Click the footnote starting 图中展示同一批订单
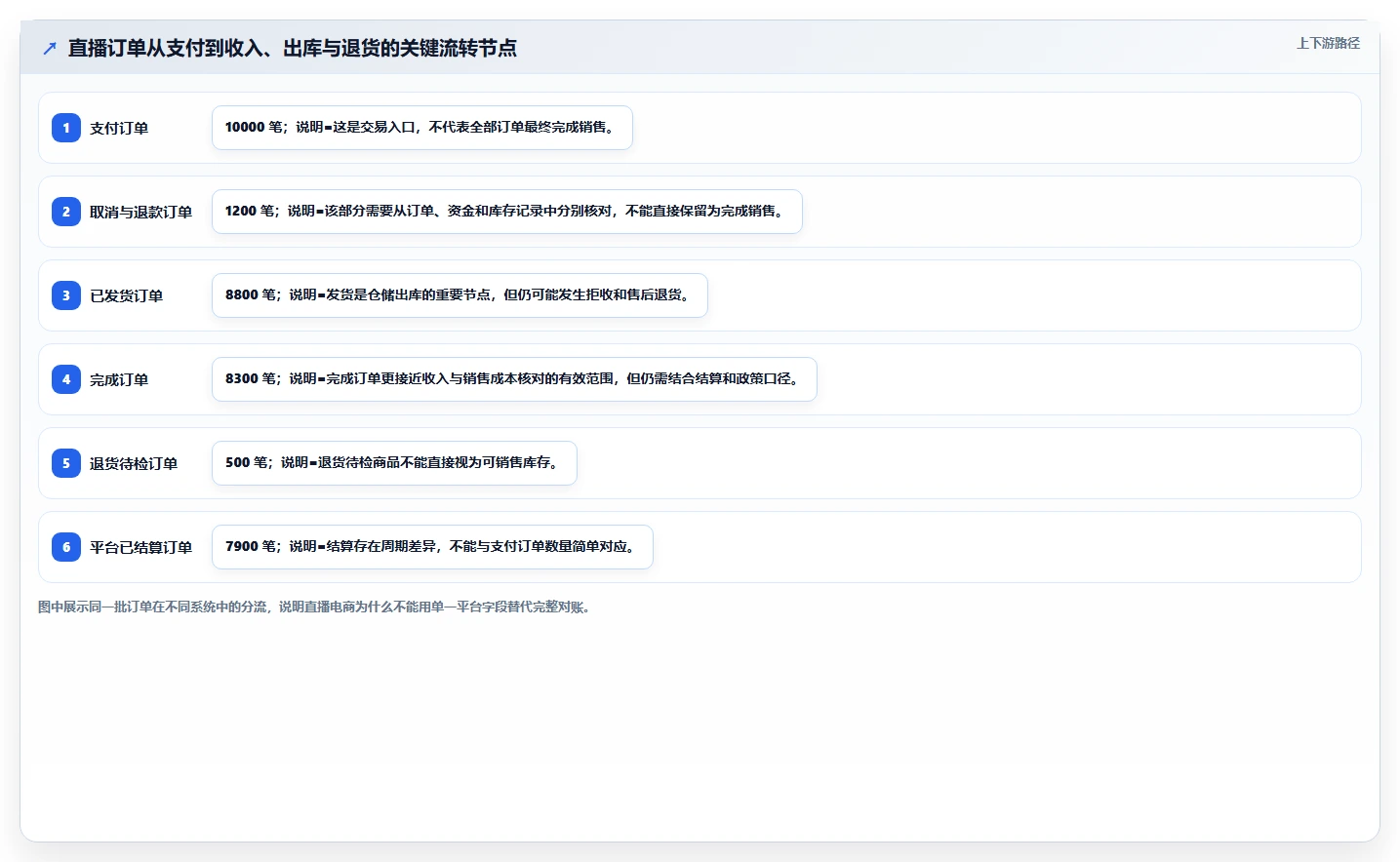The width and height of the screenshot is (1400, 862). click(x=314, y=607)
